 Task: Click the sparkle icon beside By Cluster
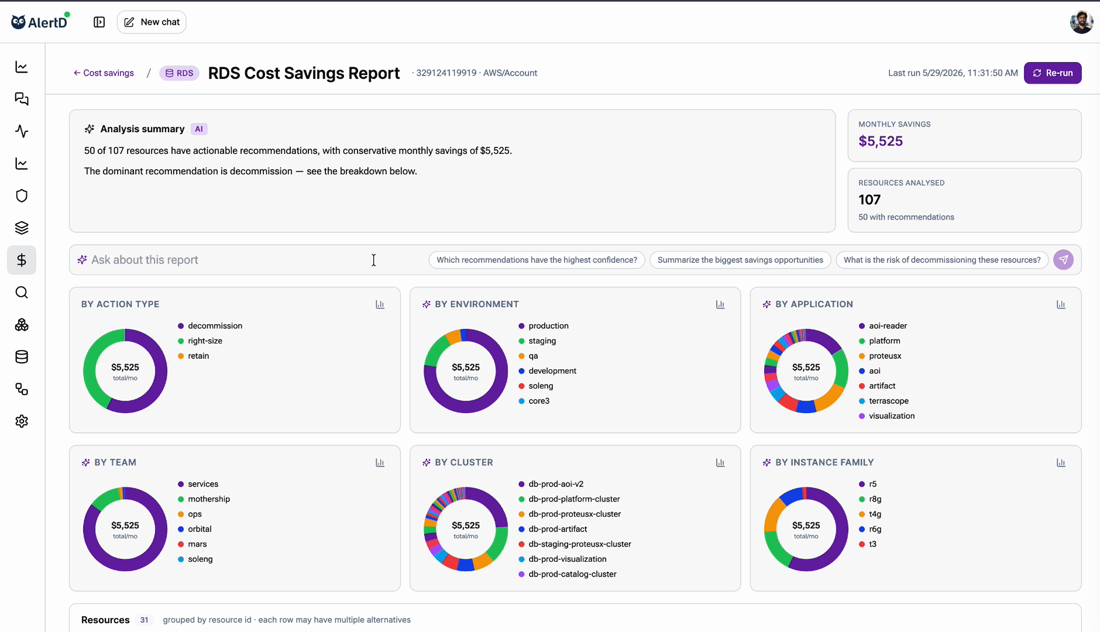click(426, 462)
